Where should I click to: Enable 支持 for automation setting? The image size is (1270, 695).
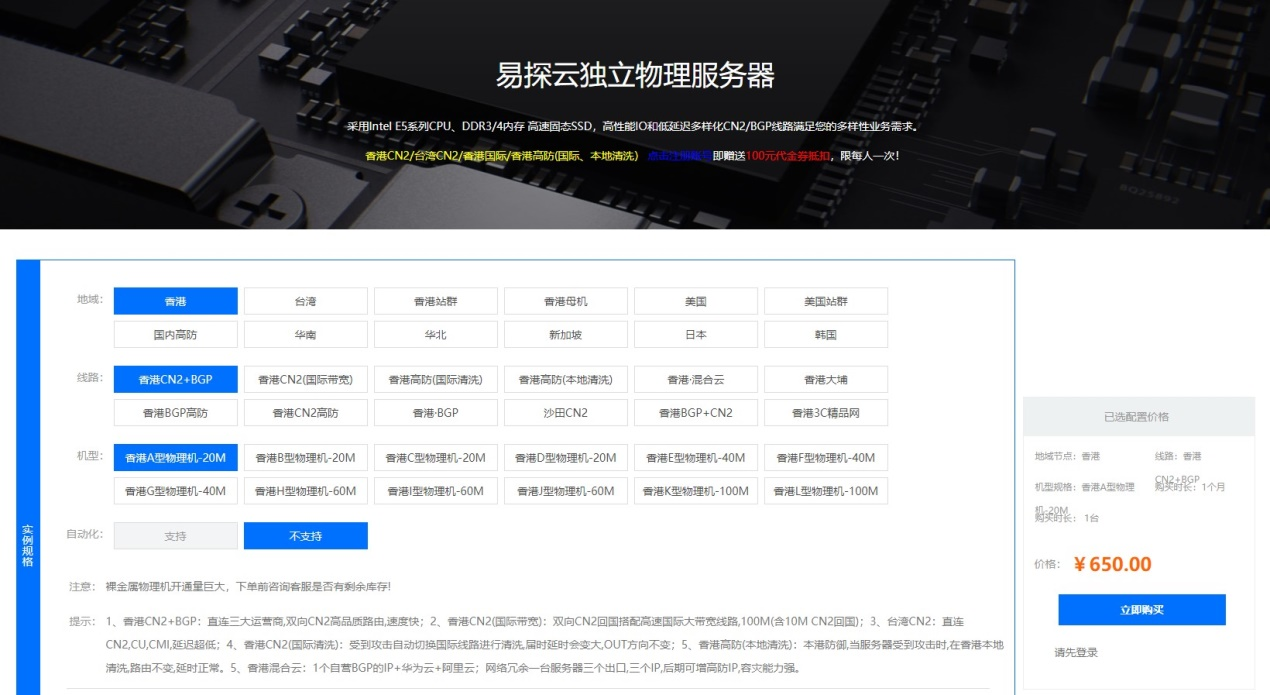click(x=176, y=535)
